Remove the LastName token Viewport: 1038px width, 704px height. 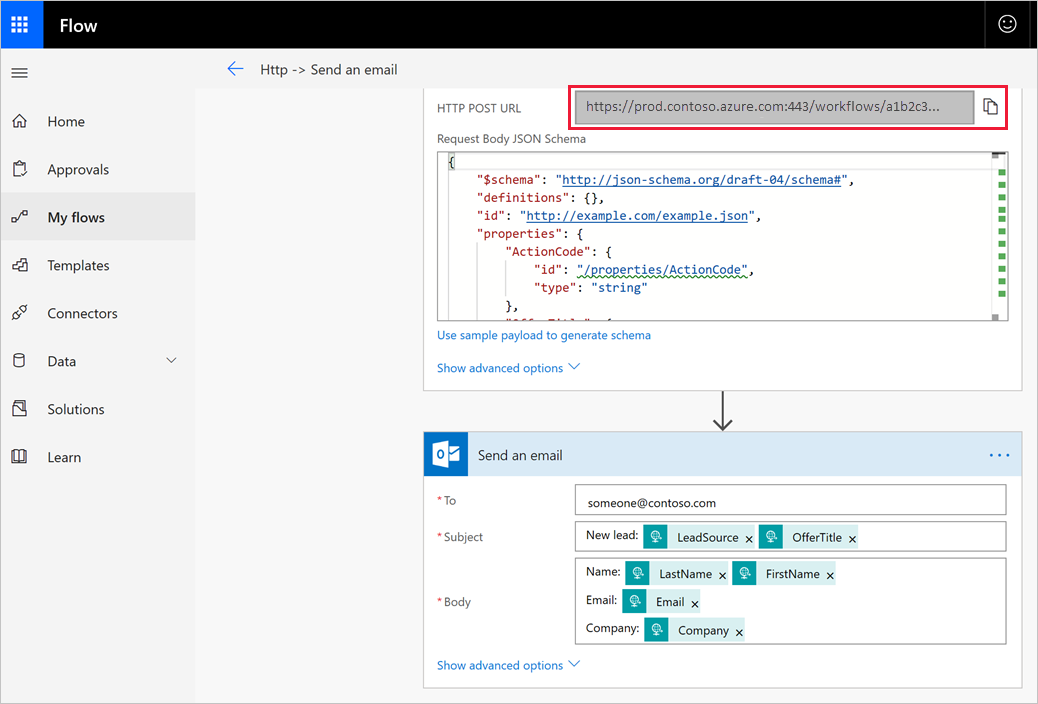[722, 576]
